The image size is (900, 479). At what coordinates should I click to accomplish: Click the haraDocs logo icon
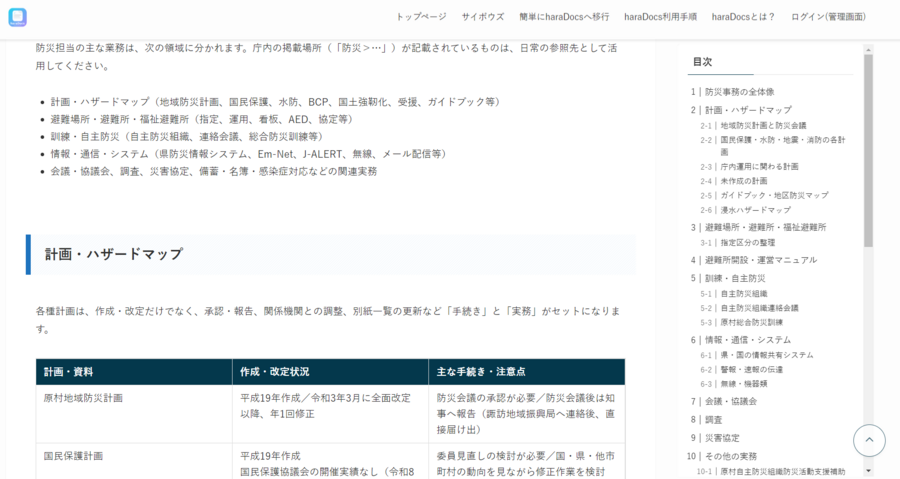[18, 17]
